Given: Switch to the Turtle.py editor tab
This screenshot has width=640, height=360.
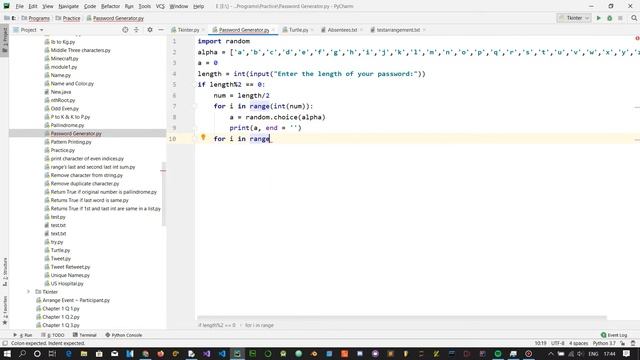Looking at the screenshot, I should point(298,30).
